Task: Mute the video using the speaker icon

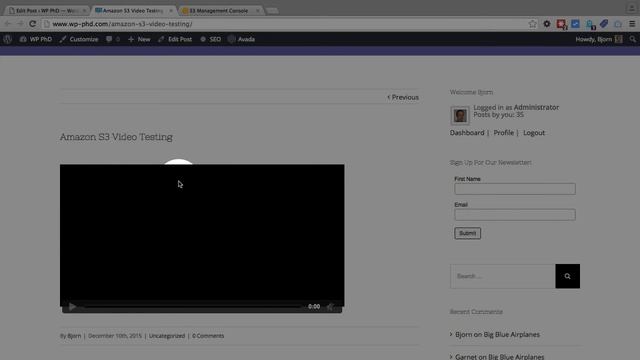Action: pyautogui.click(x=330, y=307)
